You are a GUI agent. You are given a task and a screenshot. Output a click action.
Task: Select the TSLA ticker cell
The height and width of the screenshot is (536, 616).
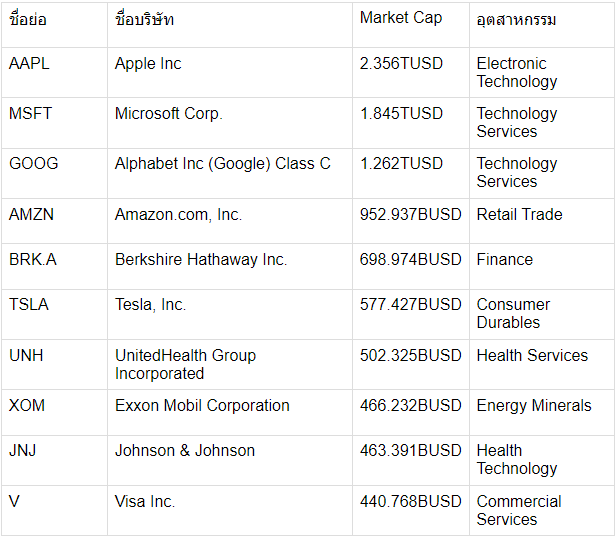pos(29,305)
